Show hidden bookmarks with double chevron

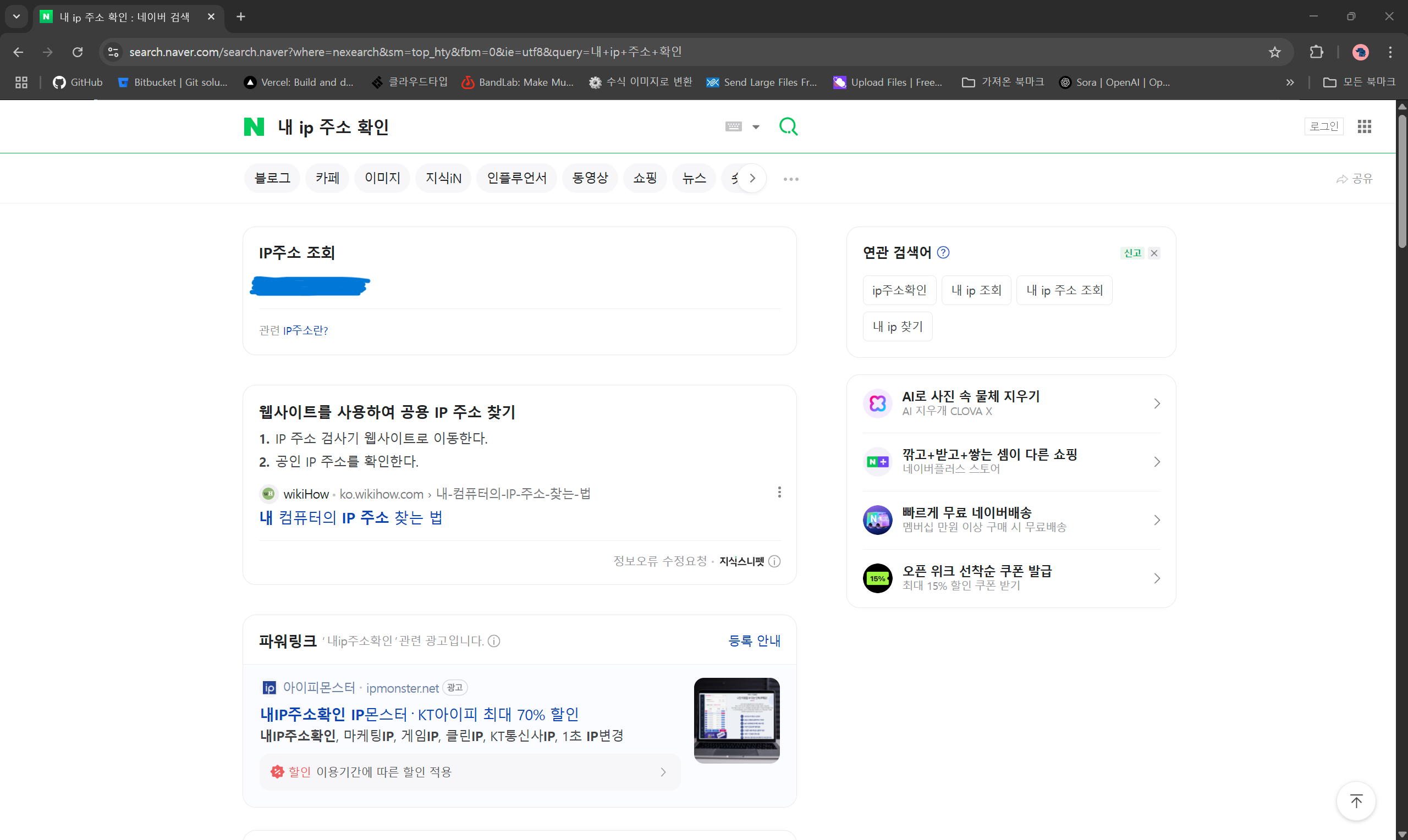tap(1290, 82)
